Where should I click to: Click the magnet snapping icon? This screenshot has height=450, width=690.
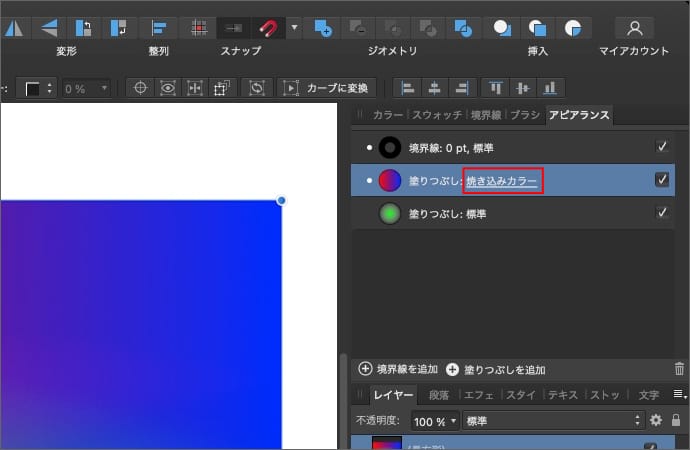click(267, 28)
